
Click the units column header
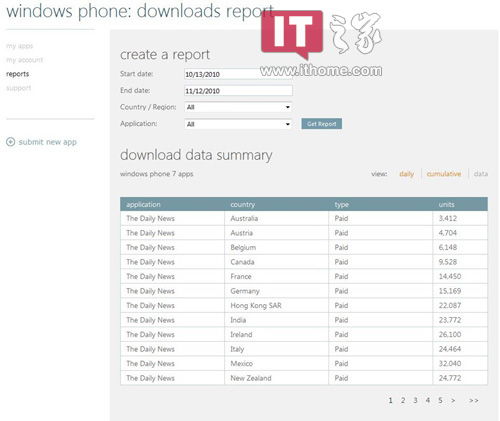(446, 204)
